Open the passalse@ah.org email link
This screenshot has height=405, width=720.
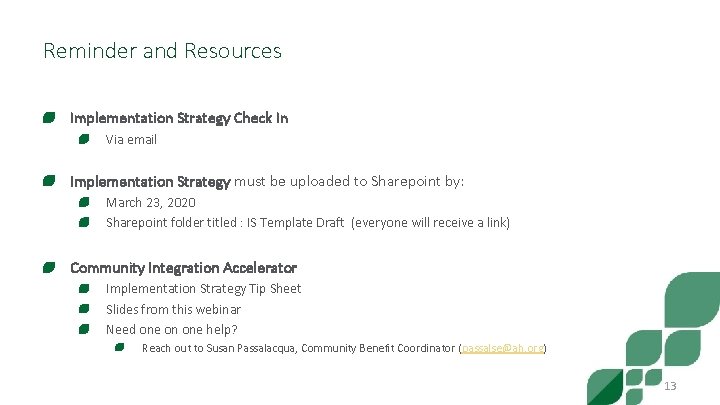coord(501,348)
